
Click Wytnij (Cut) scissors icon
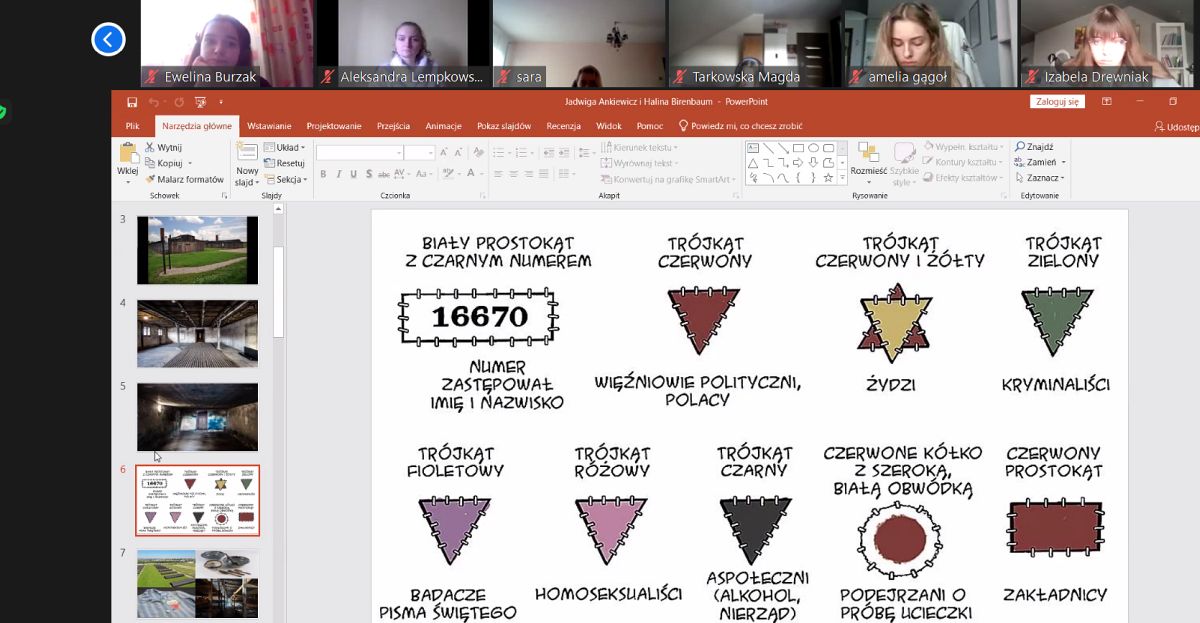pyautogui.click(x=150, y=147)
